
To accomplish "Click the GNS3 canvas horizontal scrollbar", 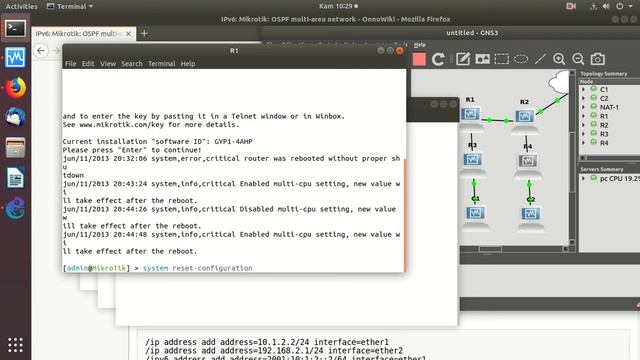I will point(490,249).
